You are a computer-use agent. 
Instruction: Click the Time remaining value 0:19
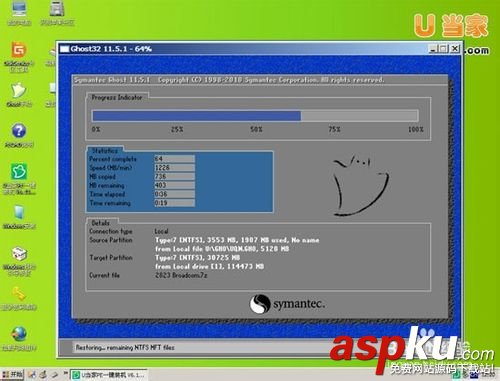click(174, 203)
